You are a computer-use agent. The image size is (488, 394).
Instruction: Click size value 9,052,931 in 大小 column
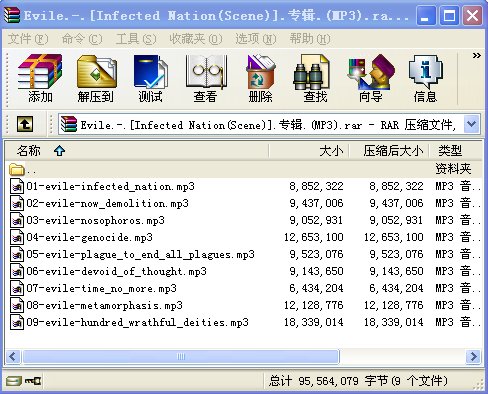[x=316, y=220]
